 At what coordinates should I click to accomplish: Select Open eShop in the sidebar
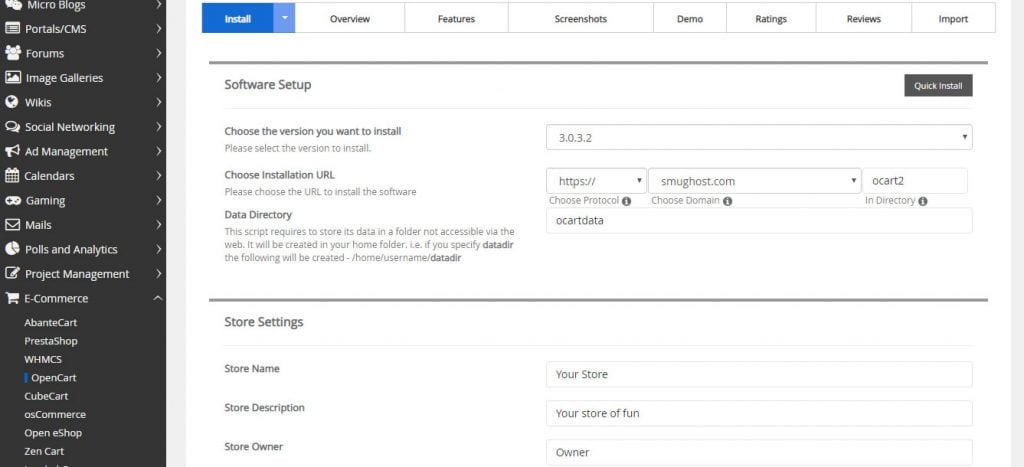click(53, 432)
